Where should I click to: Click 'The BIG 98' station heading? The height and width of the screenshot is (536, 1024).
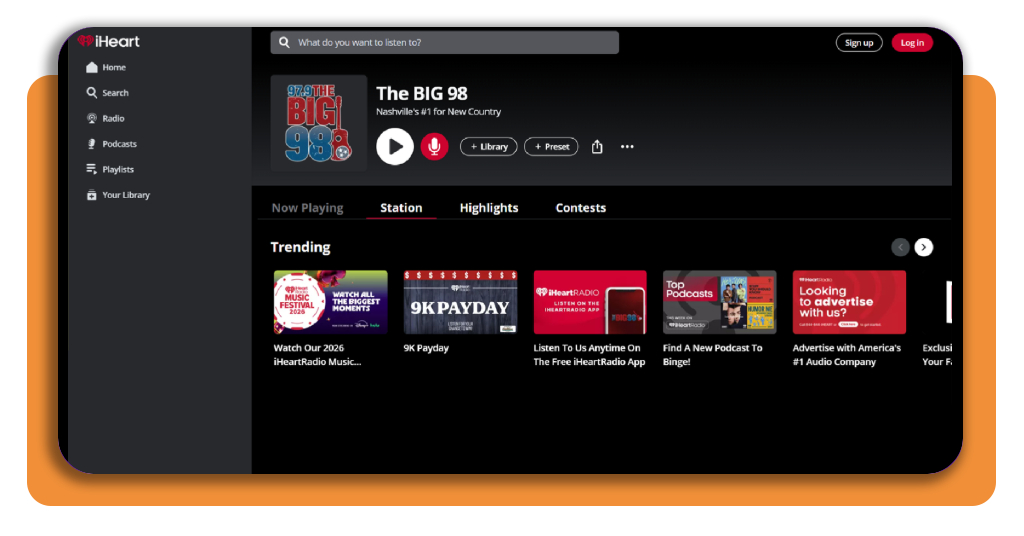click(x=422, y=93)
